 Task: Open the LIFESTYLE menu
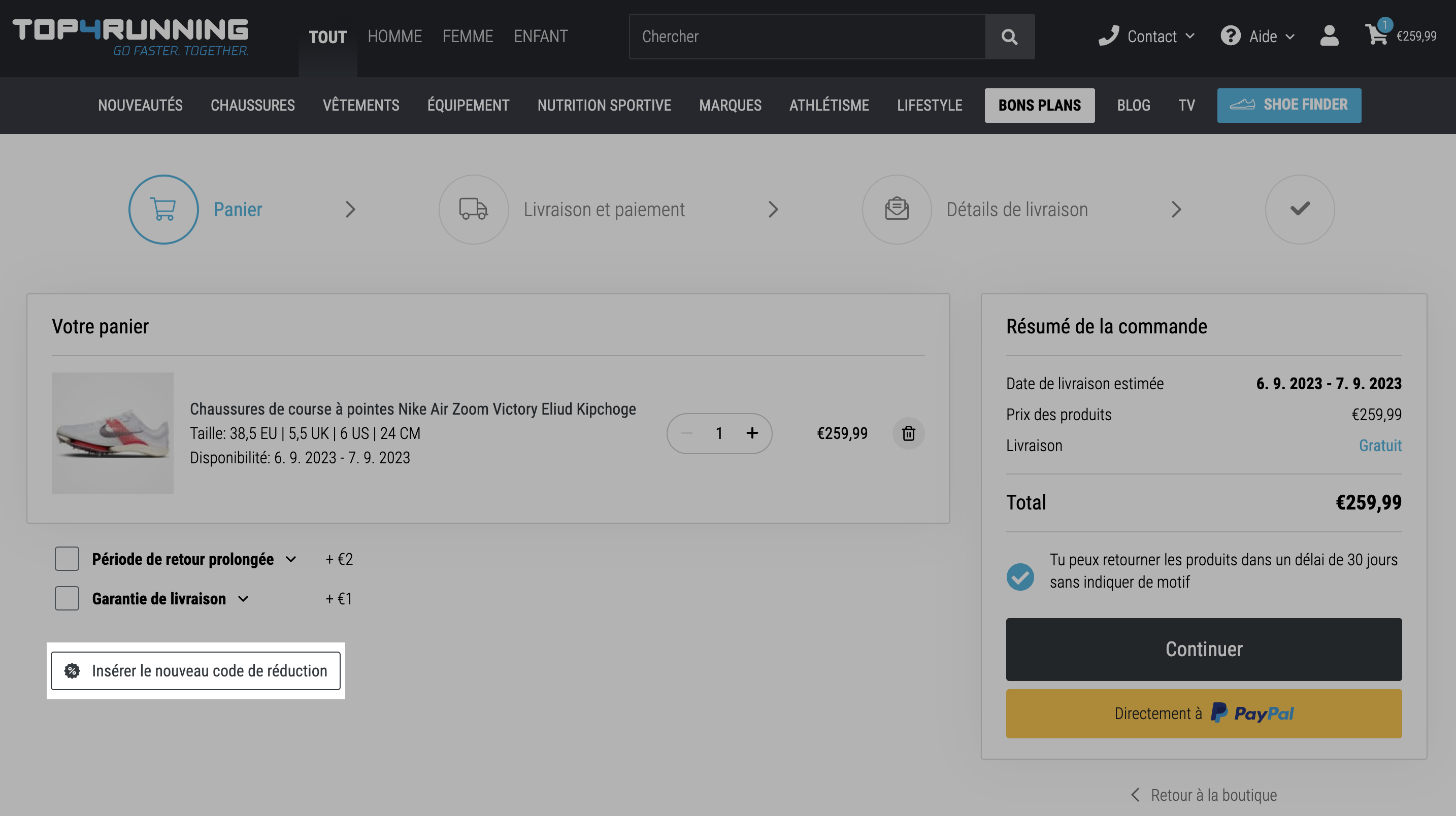[x=929, y=105]
